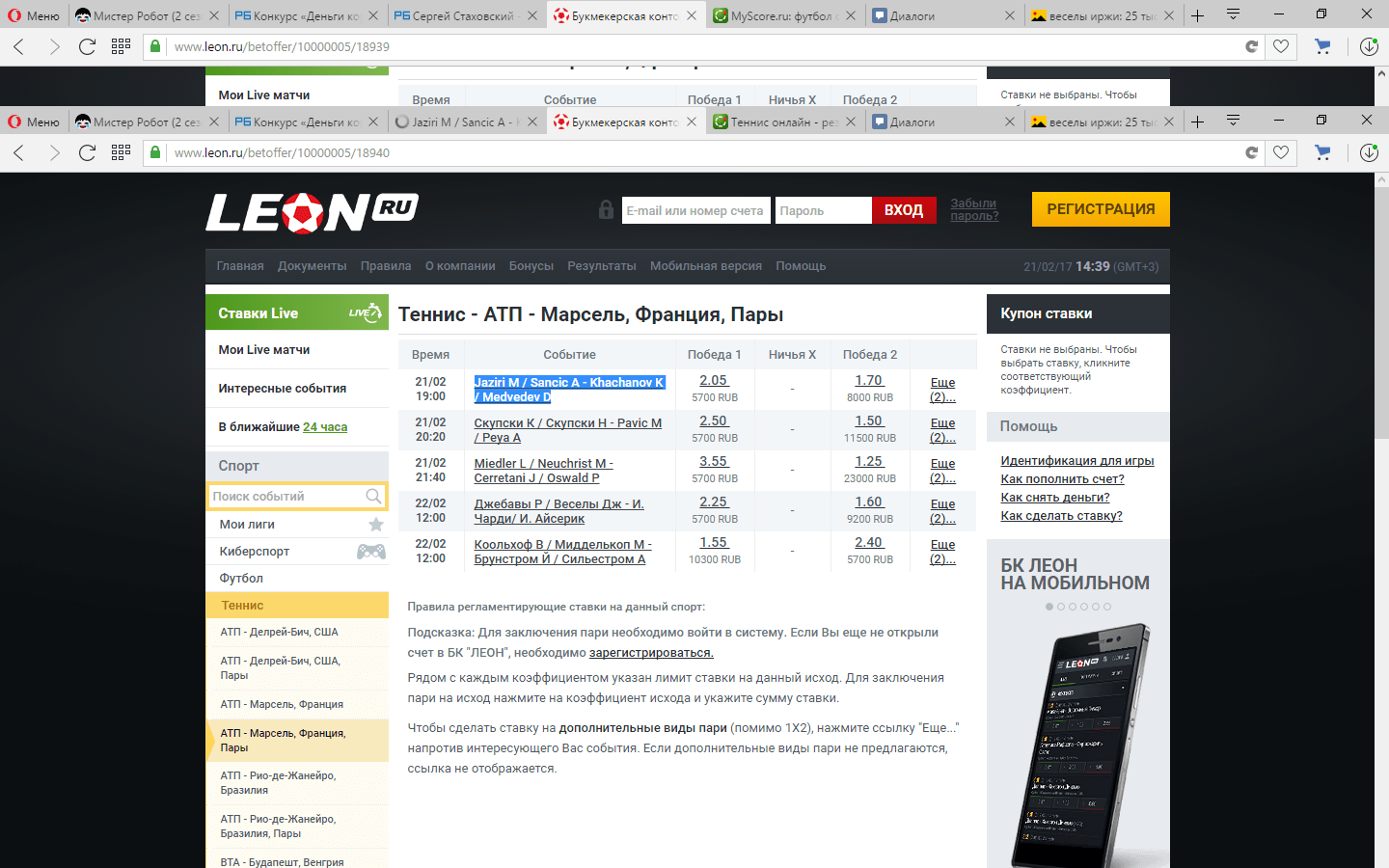1389x868 pixels.
Task: Open the 'зарегистрироваться' link in the hint text
Action: [651, 653]
